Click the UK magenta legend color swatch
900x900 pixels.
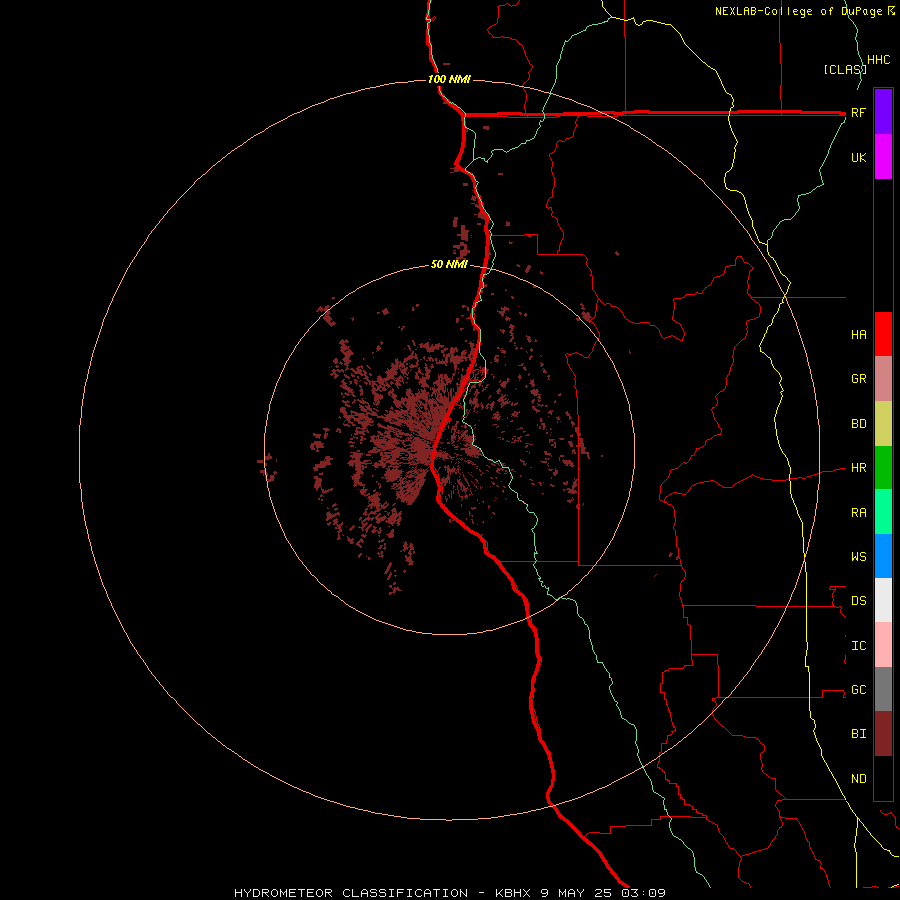(883, 157)
